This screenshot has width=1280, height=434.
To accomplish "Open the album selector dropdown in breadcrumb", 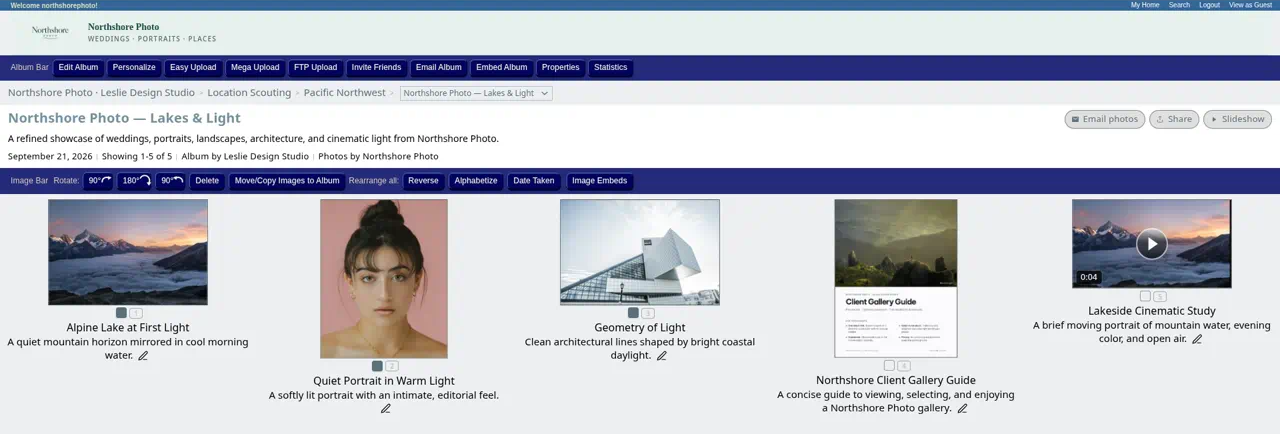I will click(476, 93).
